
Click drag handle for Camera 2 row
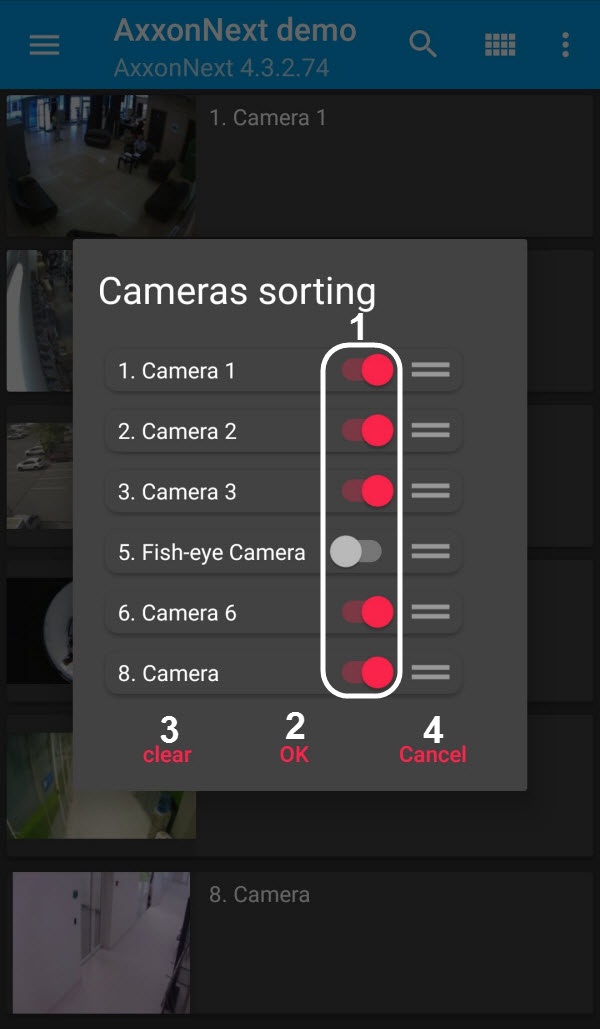click(x=431, y=431)
